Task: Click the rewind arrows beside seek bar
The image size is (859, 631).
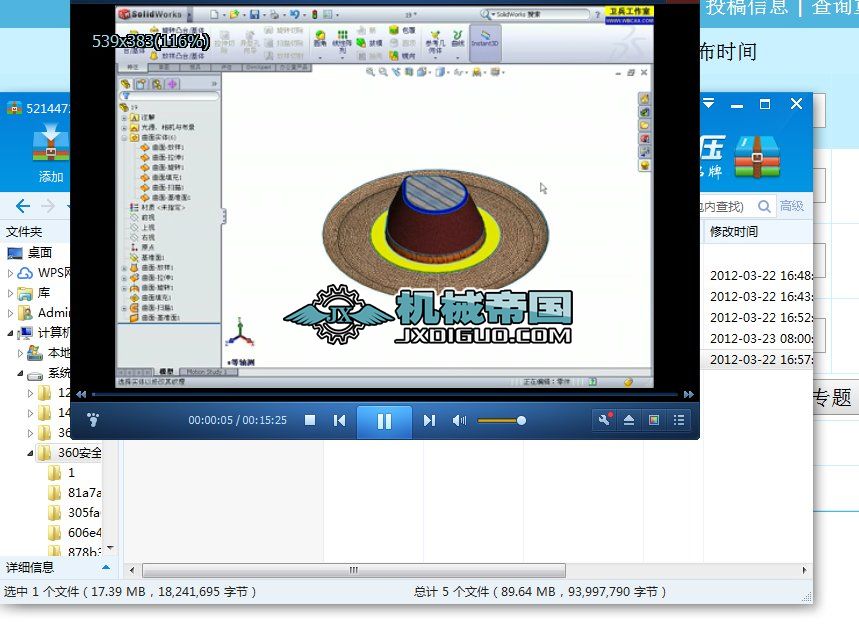Action: 82,394
